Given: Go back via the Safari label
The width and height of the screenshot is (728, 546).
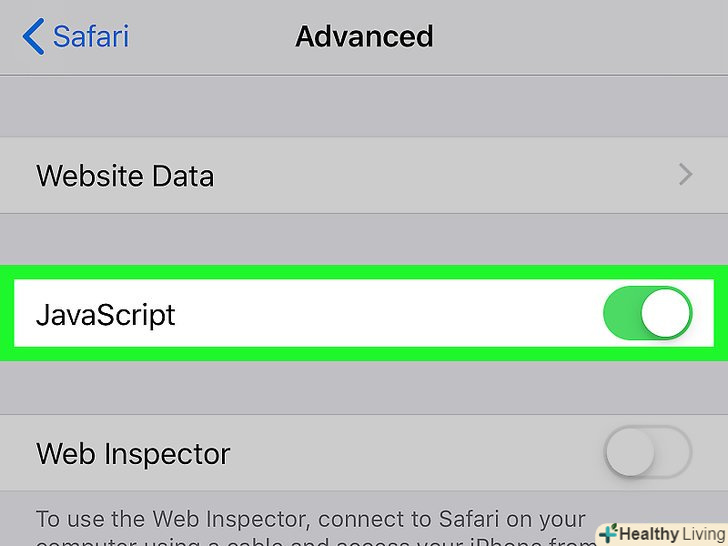Looking at the screenshot, I should click(x=90, y=38).
